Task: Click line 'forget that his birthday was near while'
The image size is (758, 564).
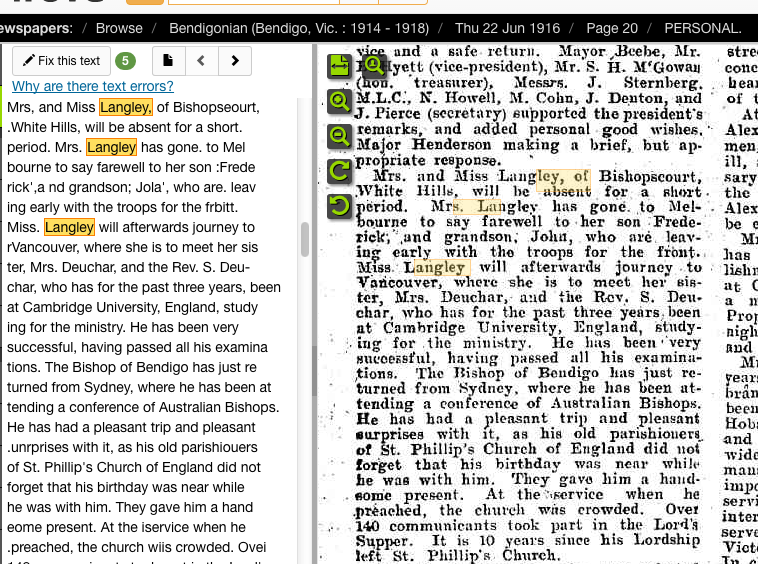Action: [x=126, y=488]
